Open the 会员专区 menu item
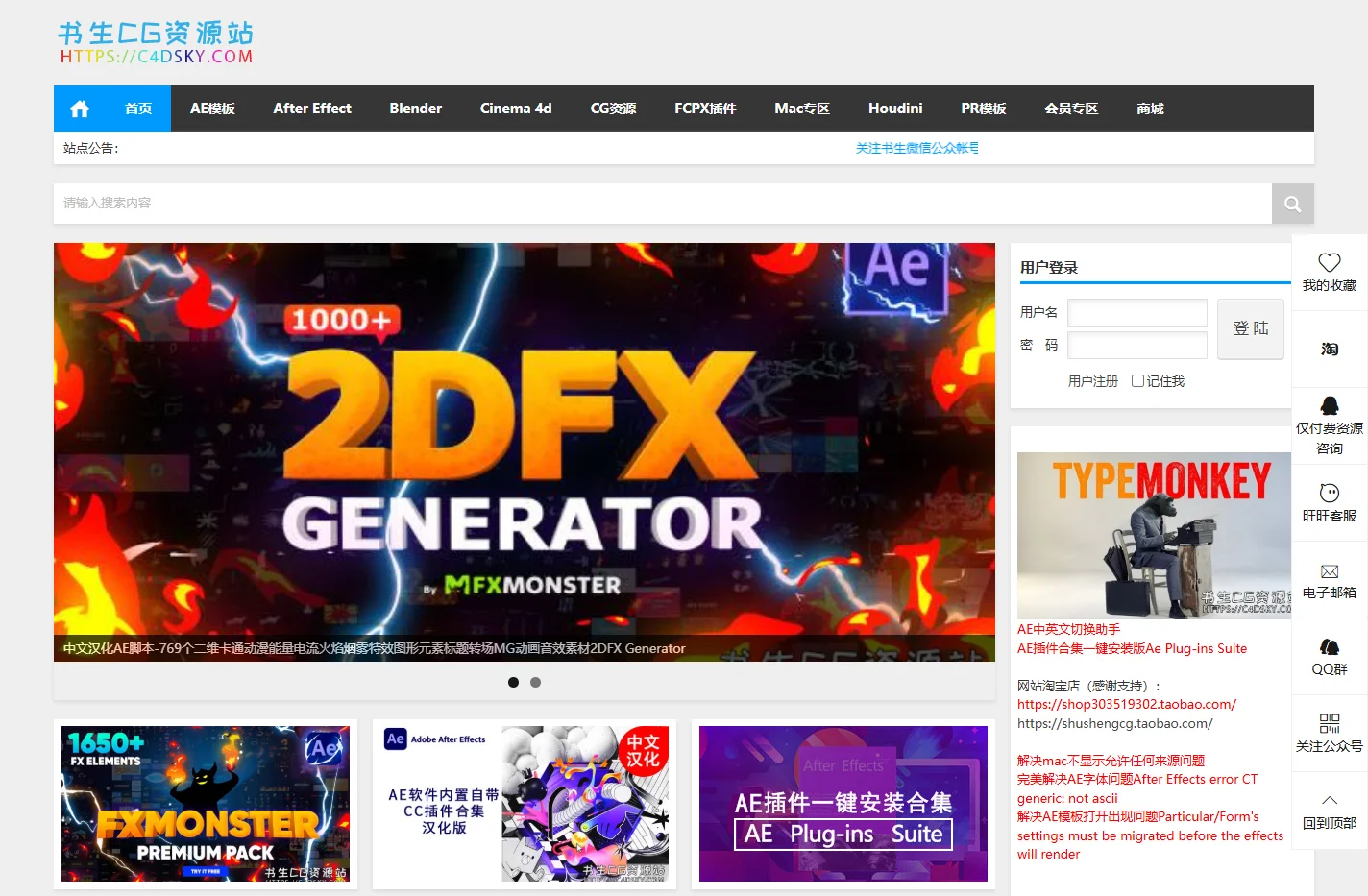Image resolution: width=1368 pixels, height=896 pixels. click(1071, 109)
